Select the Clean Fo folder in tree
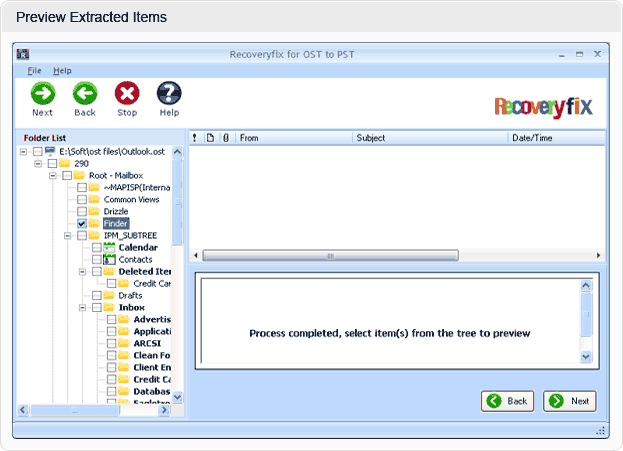623x451 pixels. tap(152, 355)
